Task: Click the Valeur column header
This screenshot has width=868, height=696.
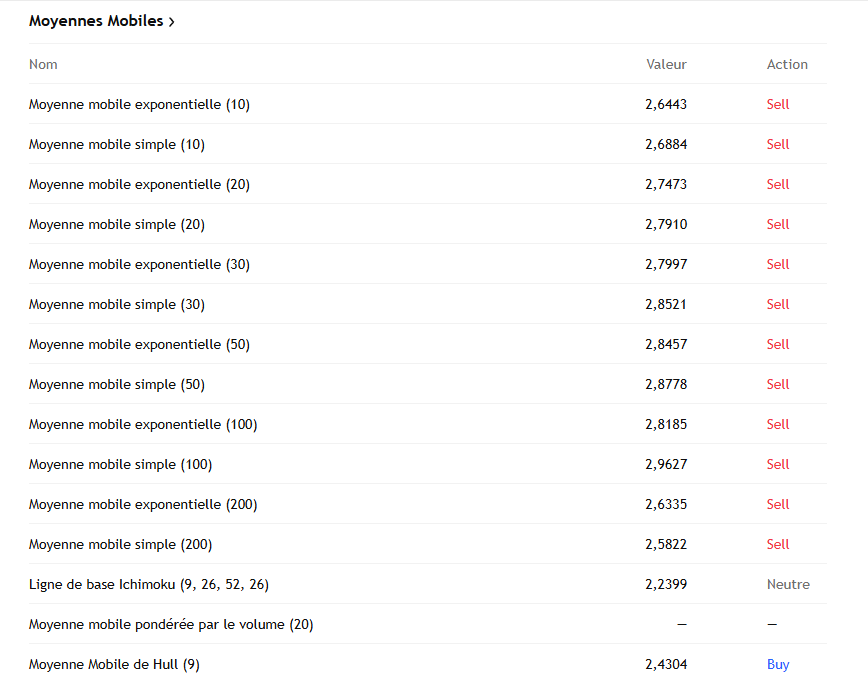Action: pos(666,64)
